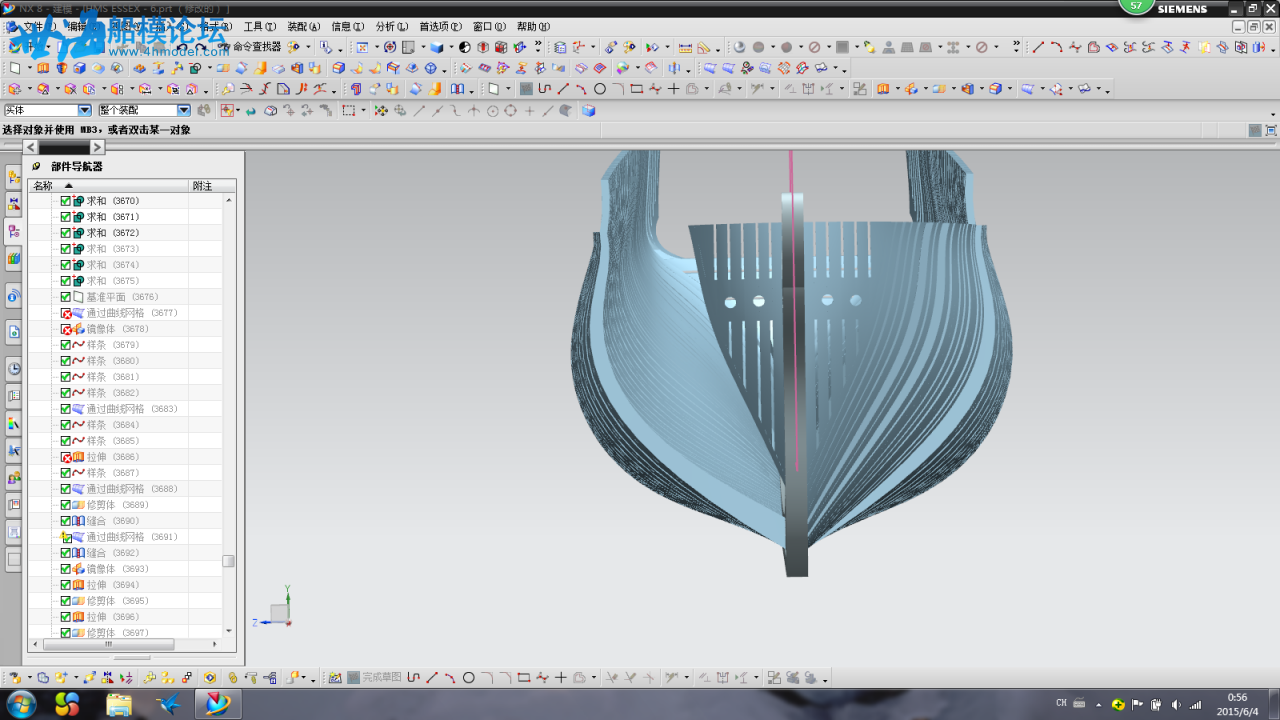The width and height of the screenshot is (1280, 720).
Task: Click the colorful pinwheel taskbar icon
Action: pos(67,703)
